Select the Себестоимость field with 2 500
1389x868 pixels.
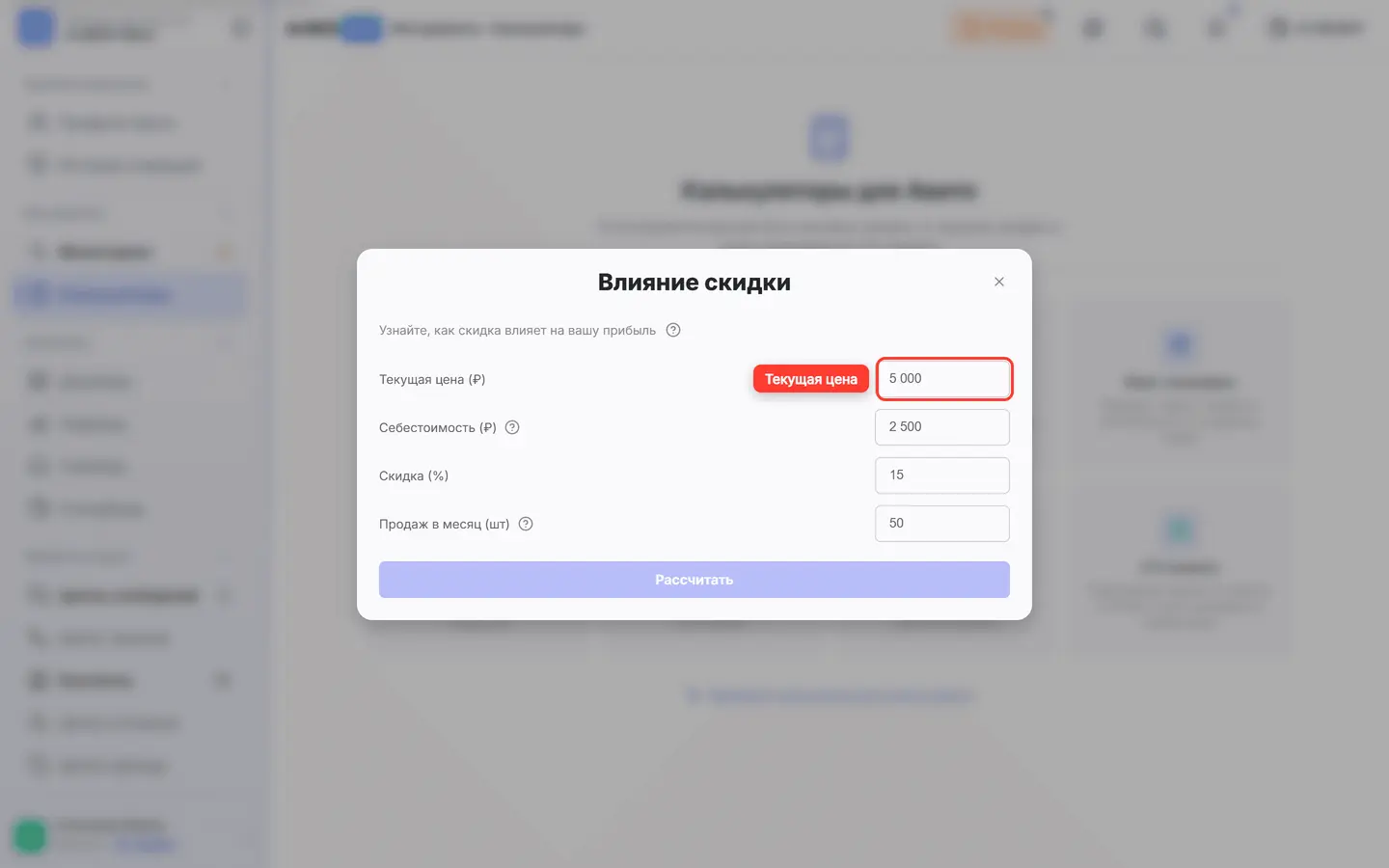click(x=942, y=427)
